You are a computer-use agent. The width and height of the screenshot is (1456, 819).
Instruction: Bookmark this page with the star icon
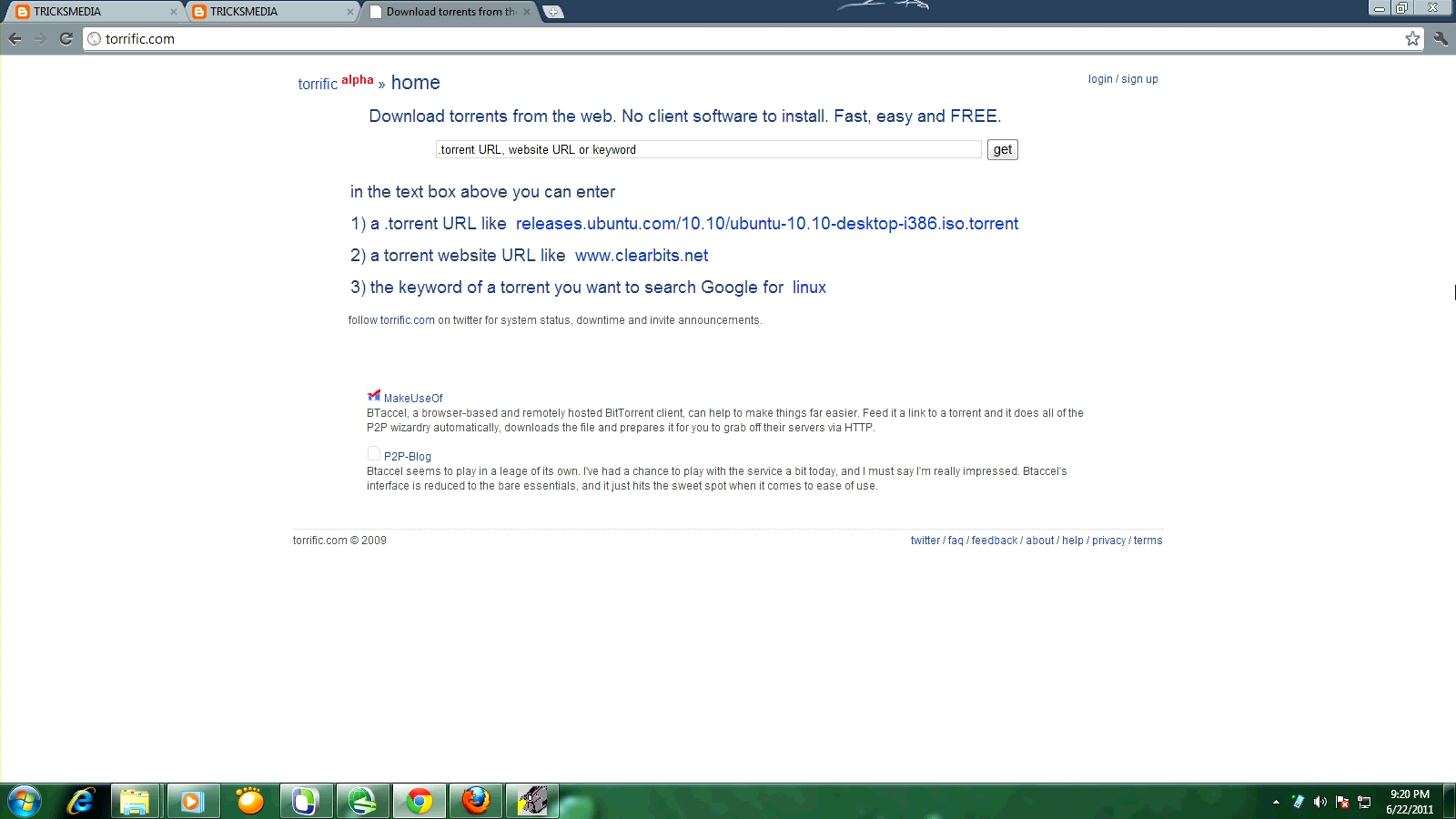coord(1412,38)
